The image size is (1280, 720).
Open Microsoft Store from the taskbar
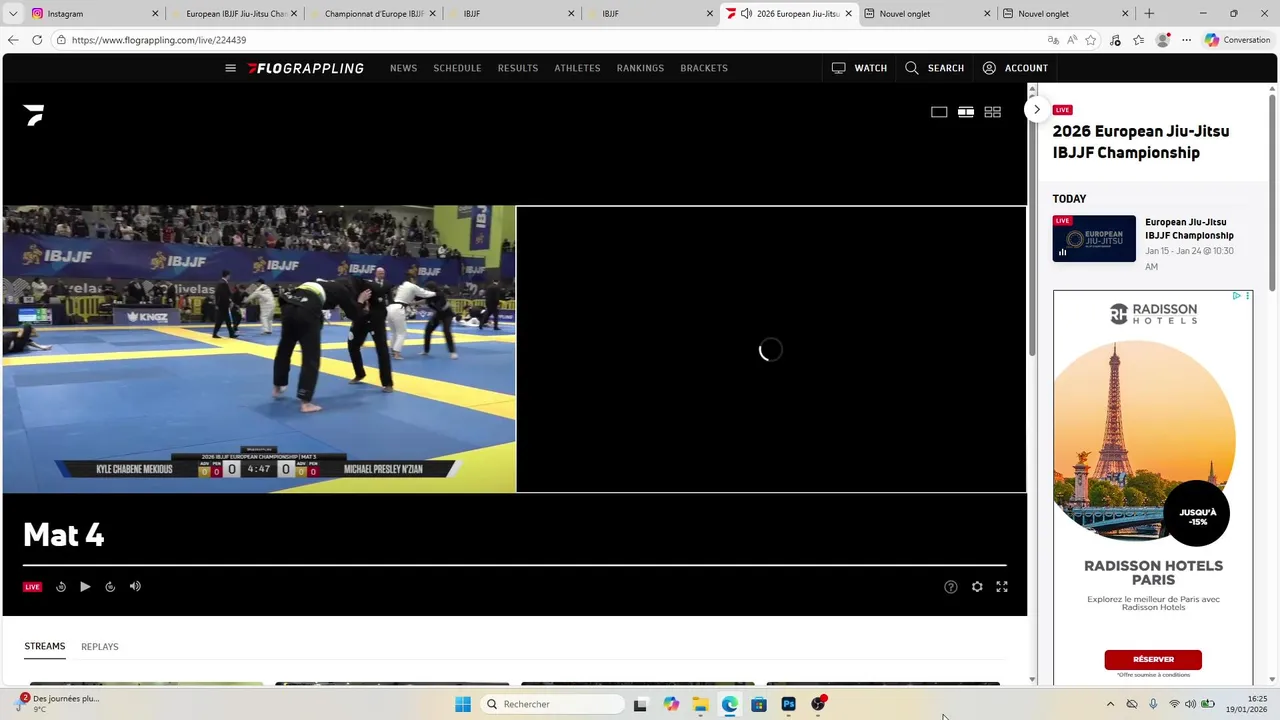pyautogui.click(x=759, y=704)
